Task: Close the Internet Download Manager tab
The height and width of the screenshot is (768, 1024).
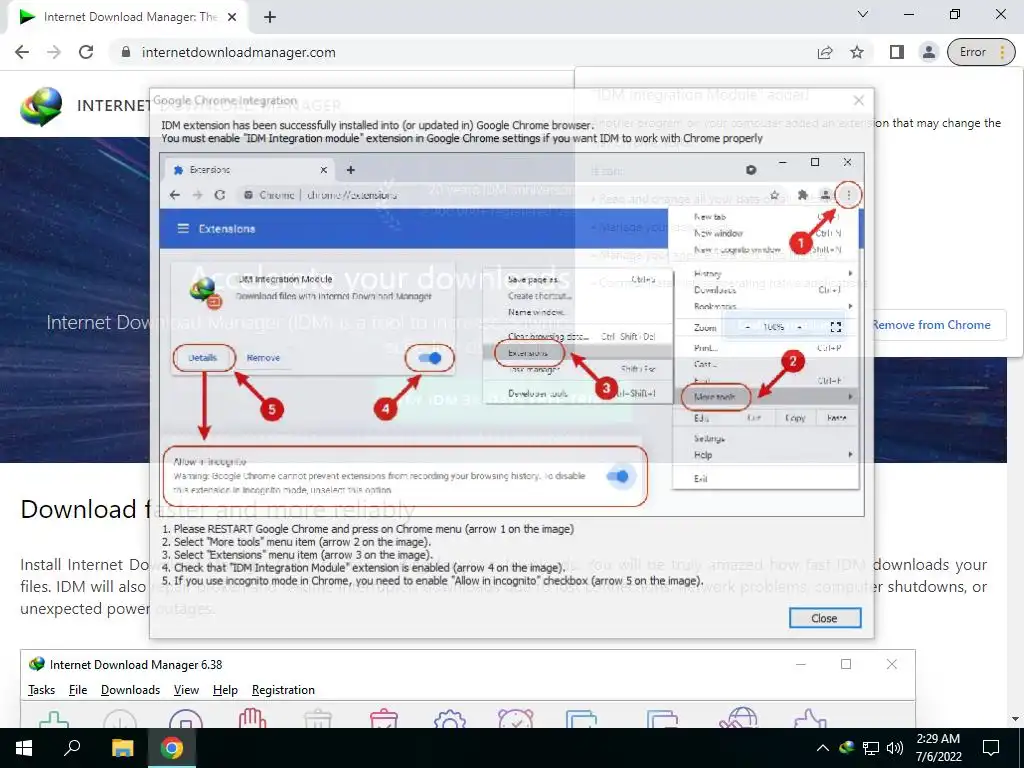Action: tap(232, 17)
